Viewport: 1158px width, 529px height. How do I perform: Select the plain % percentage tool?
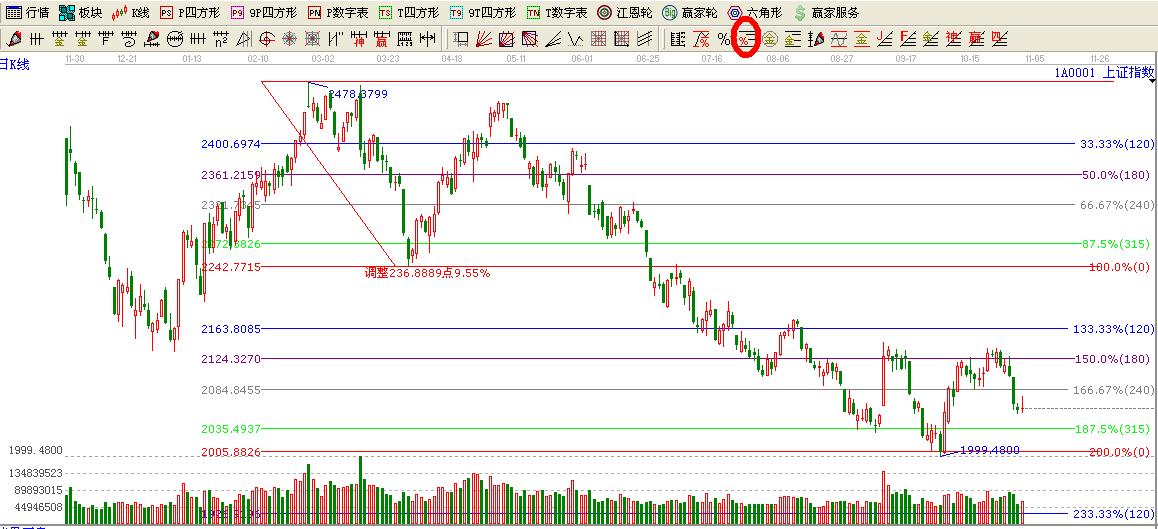(723, 40)
